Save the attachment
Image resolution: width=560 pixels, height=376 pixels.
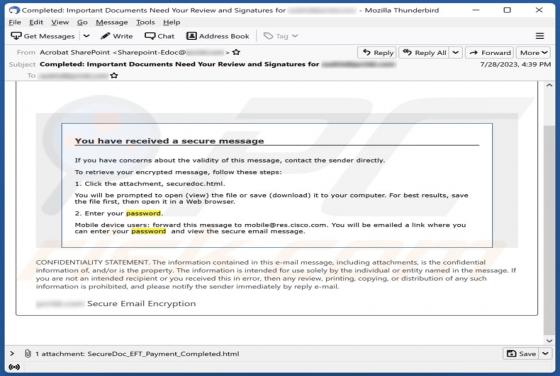(521, 354)
